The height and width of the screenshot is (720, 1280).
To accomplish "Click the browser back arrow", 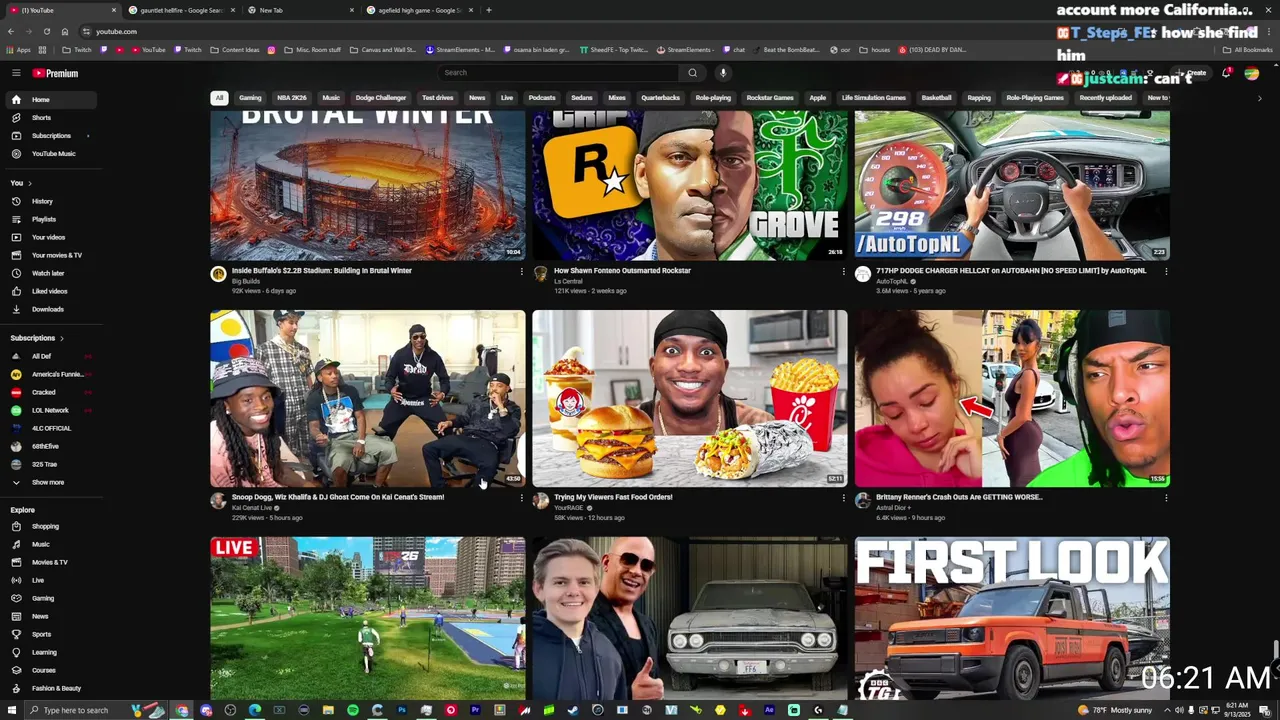I will pyautogui.click(x=10, y=31).
